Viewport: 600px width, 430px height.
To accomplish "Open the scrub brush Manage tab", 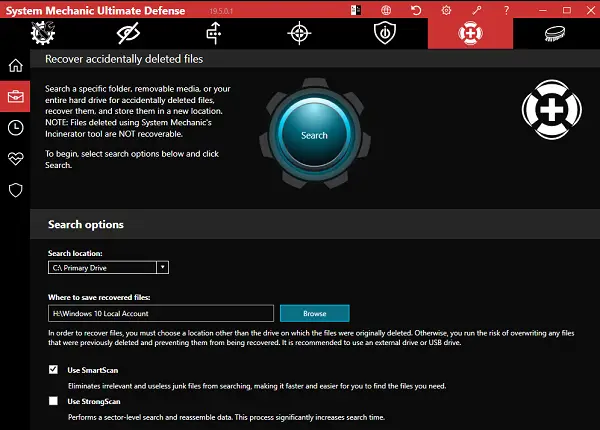I will tap(555, 33).
